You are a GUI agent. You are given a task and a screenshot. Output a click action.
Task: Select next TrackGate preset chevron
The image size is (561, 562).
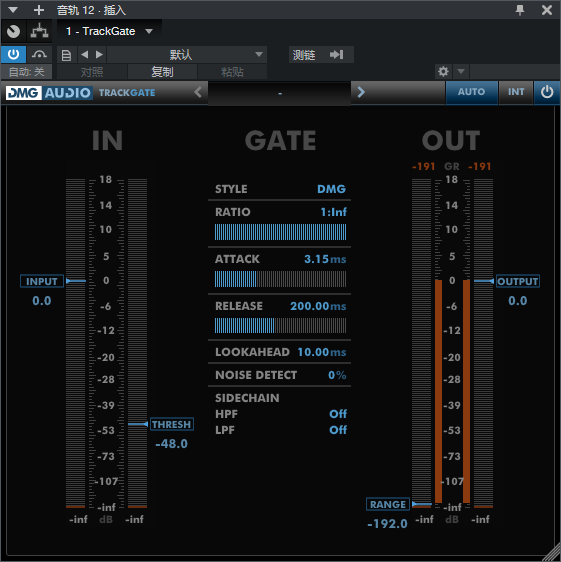(361, 92)
